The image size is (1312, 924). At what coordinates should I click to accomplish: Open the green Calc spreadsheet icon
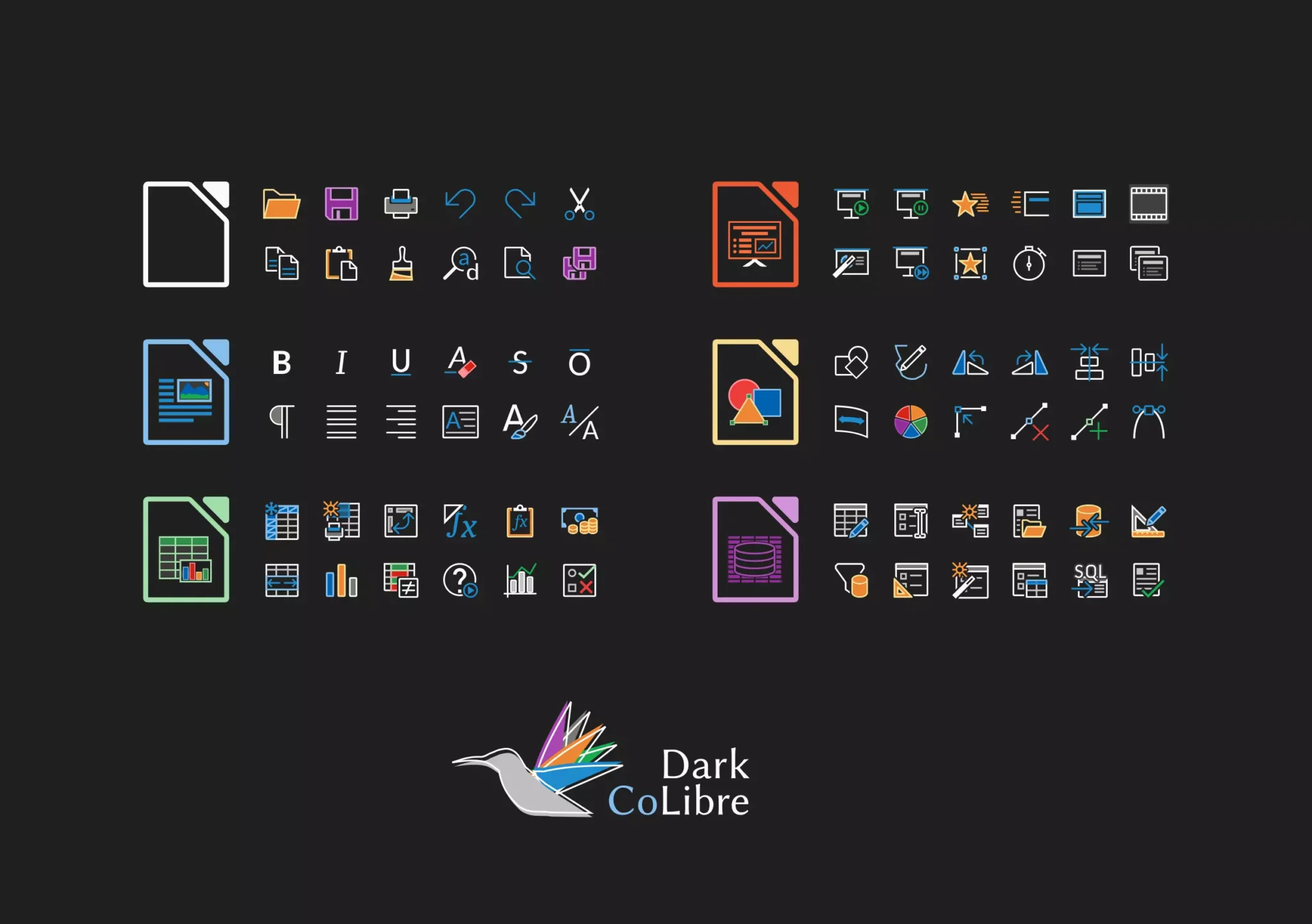(x=186, y=549)
